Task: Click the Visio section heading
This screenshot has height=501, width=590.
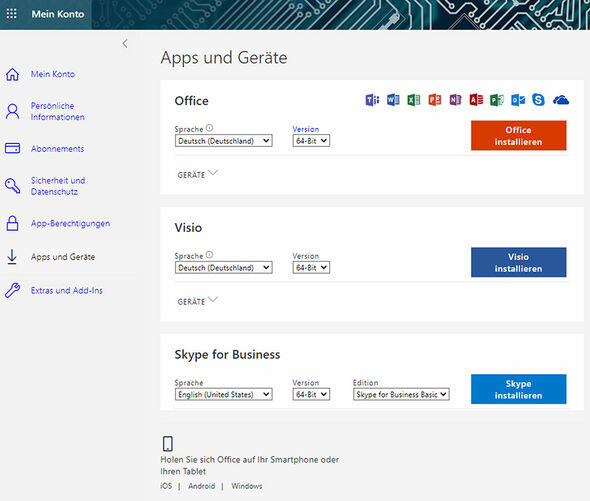Action: [x=188, y=227]
